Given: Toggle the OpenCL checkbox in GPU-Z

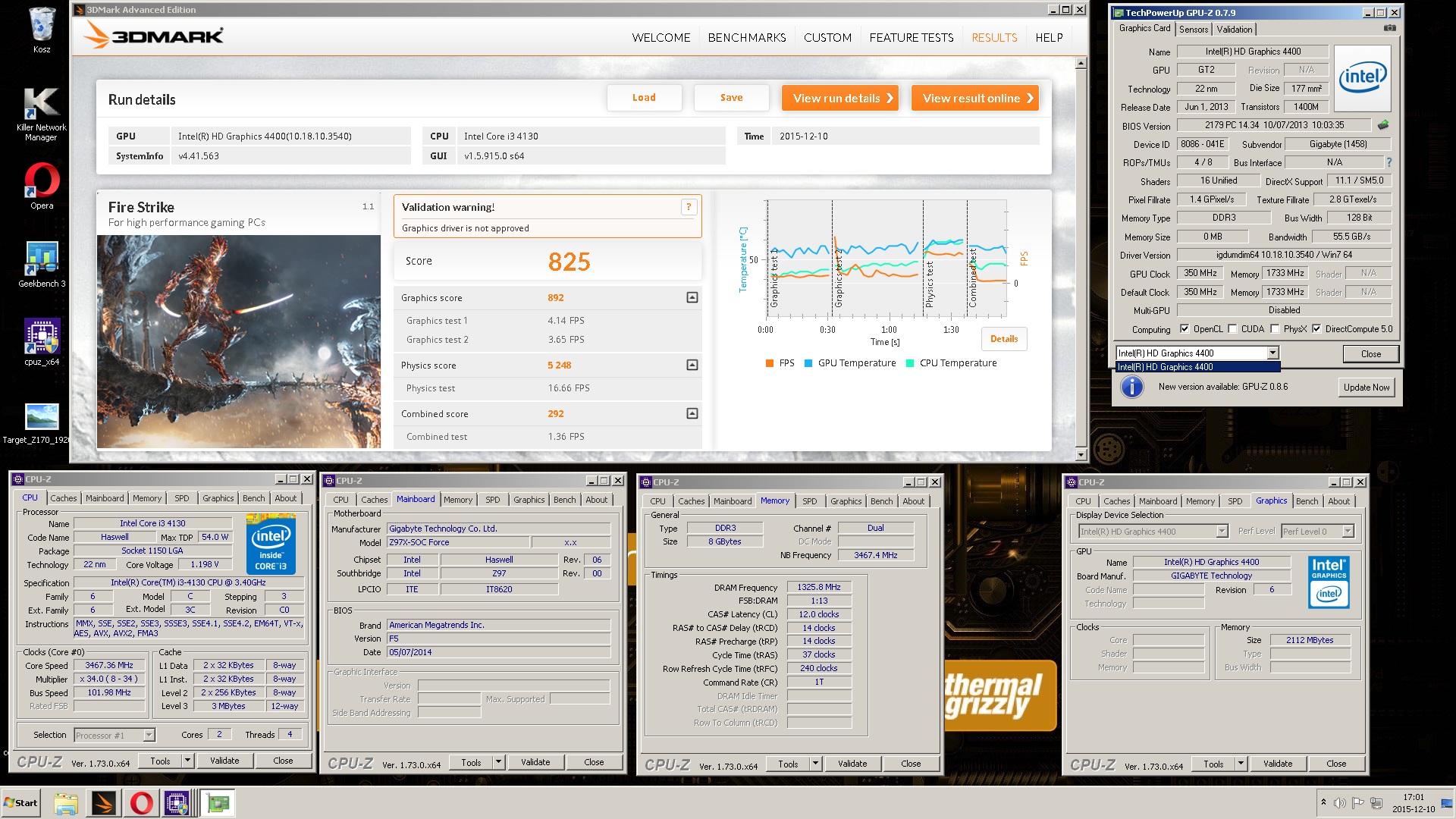Looking at the screenshot, I should click(1185, 329).
